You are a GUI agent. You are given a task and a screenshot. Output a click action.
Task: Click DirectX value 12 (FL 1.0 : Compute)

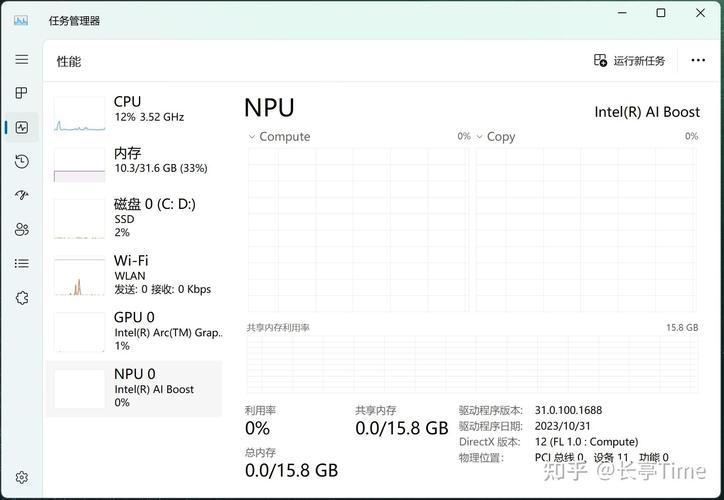tap(586, 442)
